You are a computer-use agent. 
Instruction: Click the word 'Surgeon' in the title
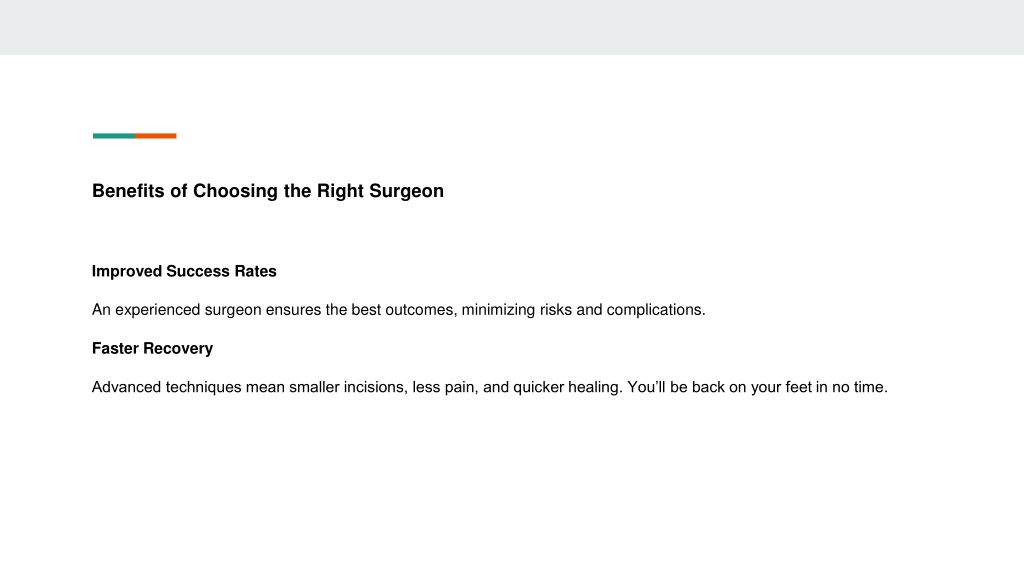406,191
